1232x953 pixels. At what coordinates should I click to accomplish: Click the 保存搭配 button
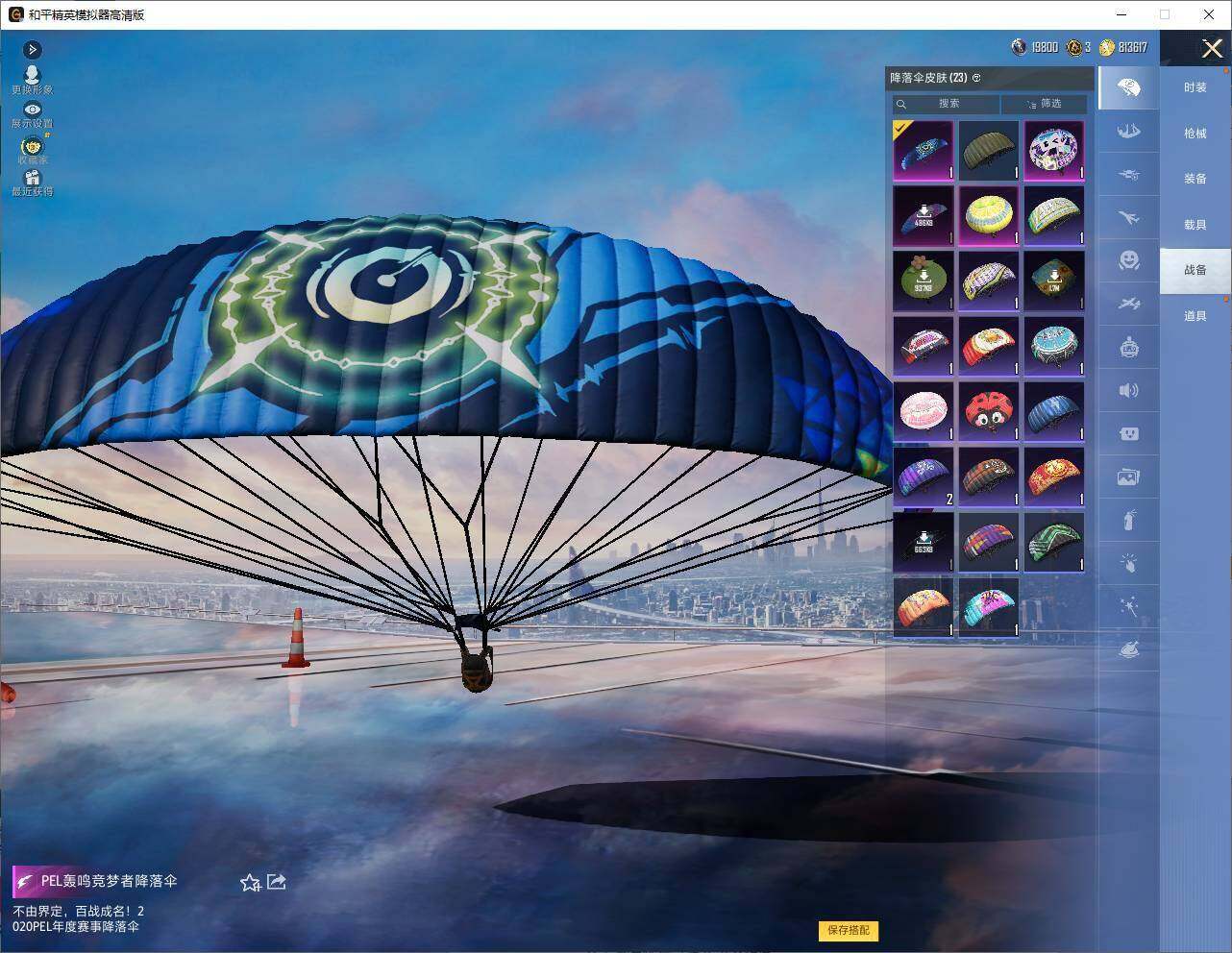(x=849, y=930)
